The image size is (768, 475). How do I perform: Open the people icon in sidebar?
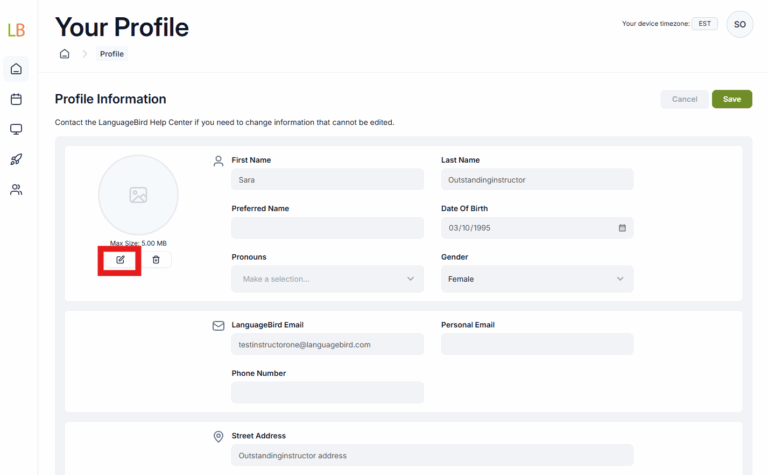[x=16, y=189]
